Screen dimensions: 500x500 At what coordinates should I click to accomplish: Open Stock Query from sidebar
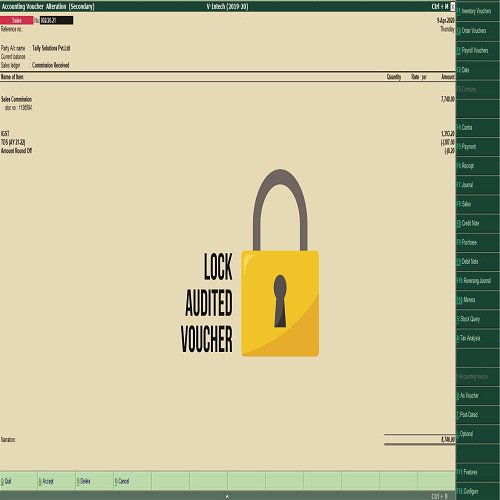(478, 319)
